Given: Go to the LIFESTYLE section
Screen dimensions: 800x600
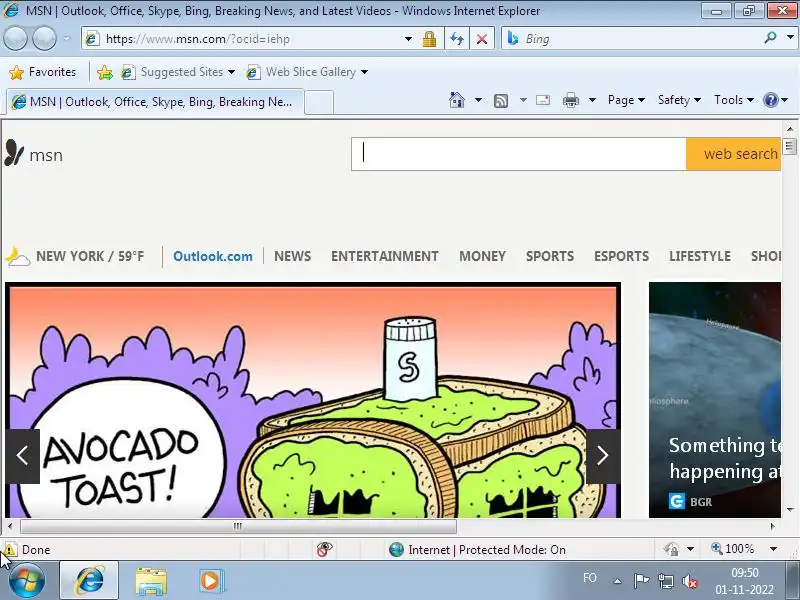Looking at the screenshot, I should coord(700,256).
